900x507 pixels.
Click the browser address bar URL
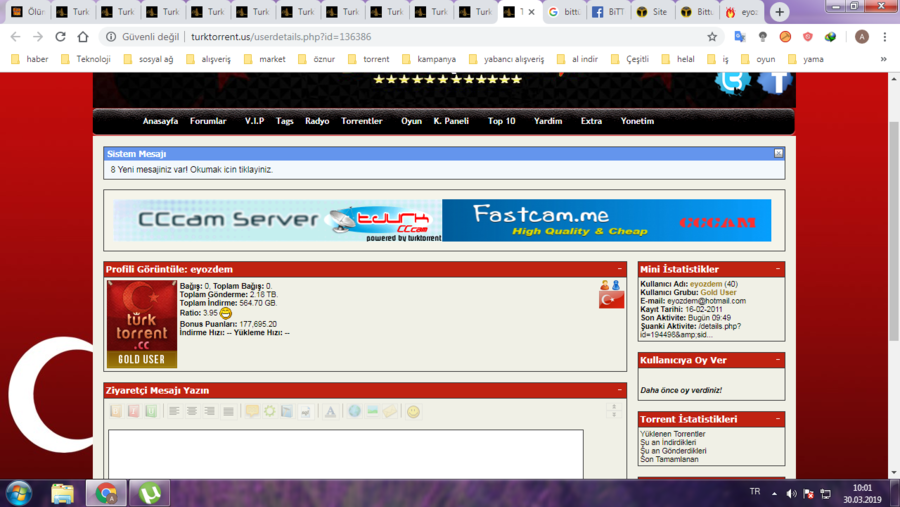tap(281, 37)
